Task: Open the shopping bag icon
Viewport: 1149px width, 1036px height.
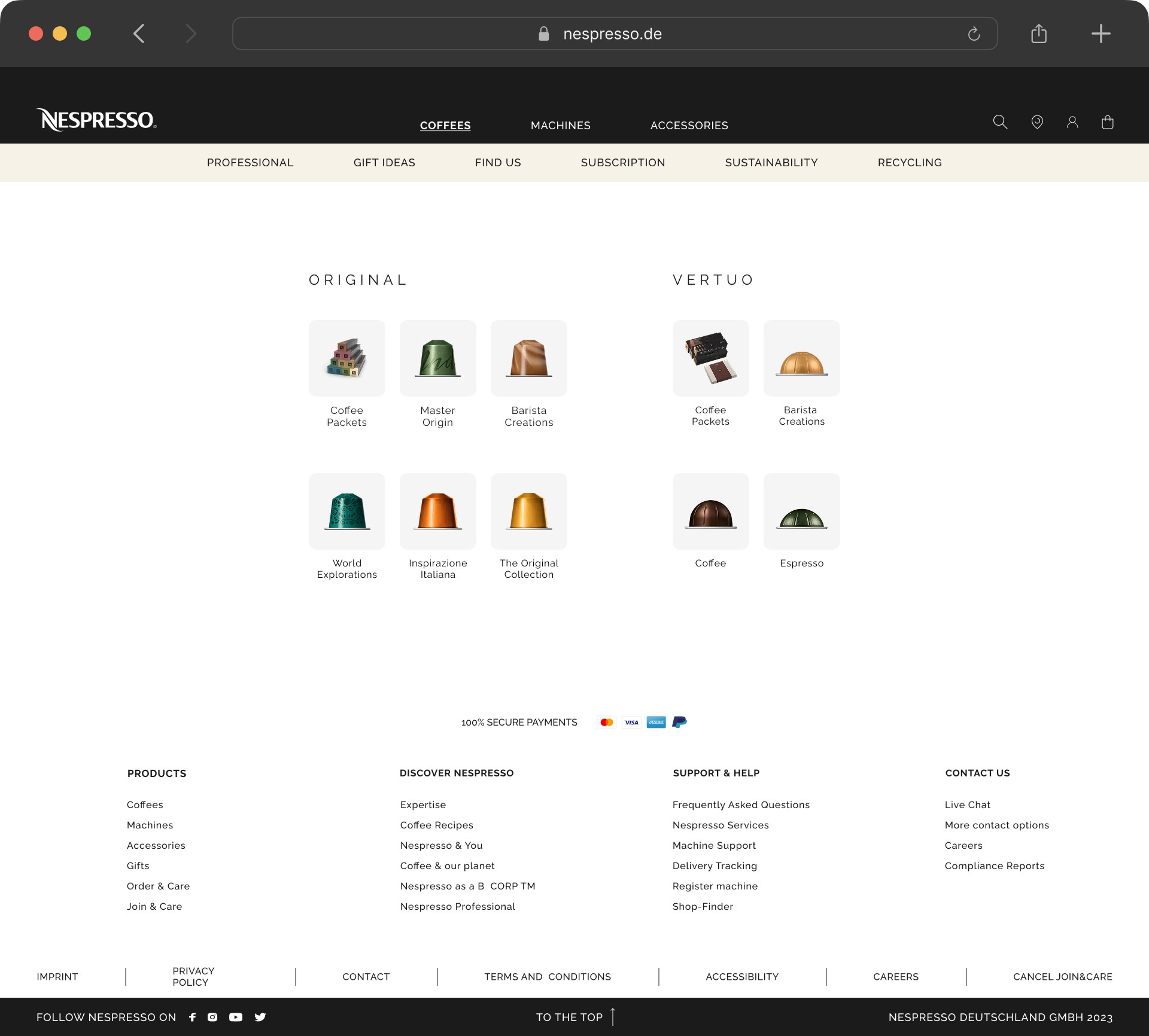Action: [x=1108, y=122]
